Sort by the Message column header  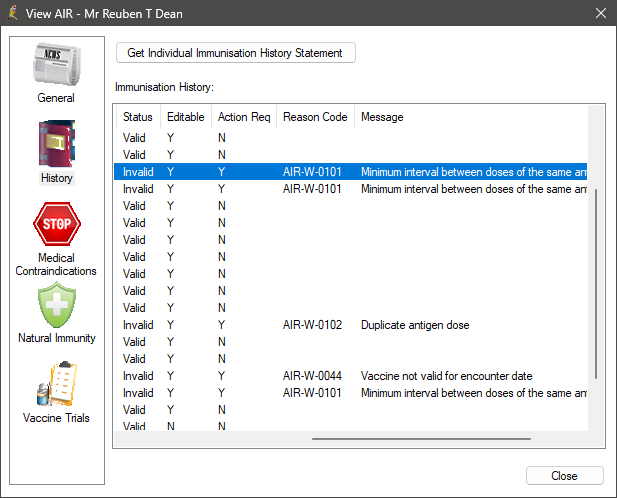tap(470, 117)
